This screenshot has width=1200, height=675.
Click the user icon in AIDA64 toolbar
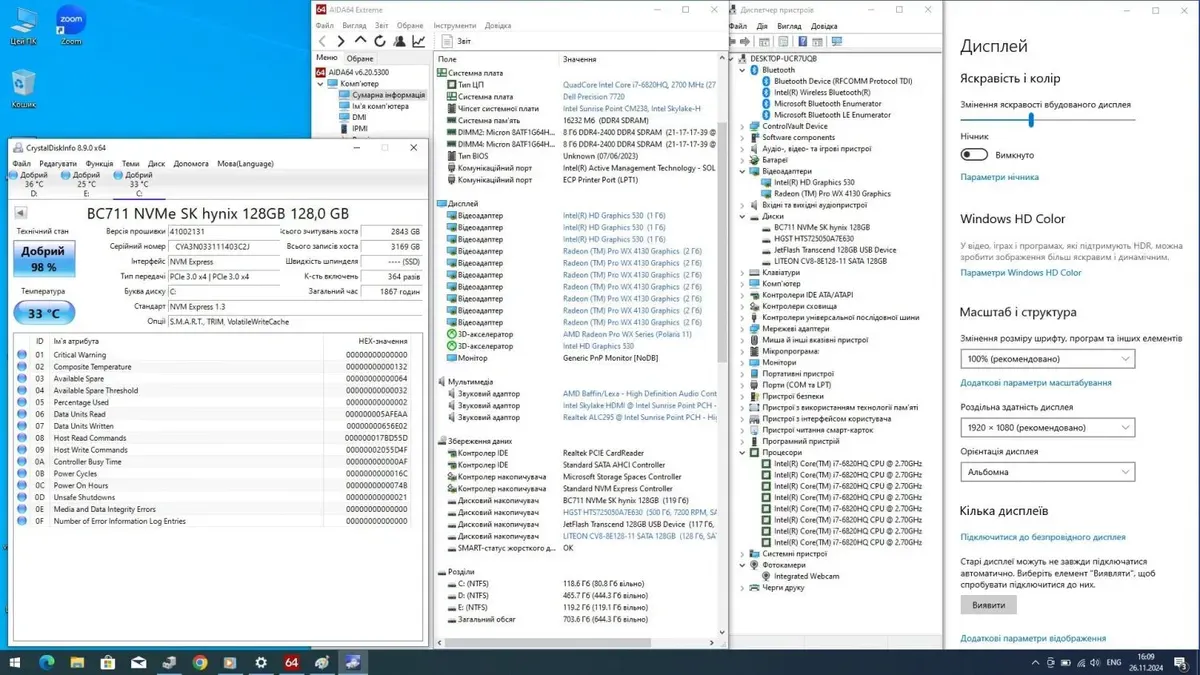point(399,41)
